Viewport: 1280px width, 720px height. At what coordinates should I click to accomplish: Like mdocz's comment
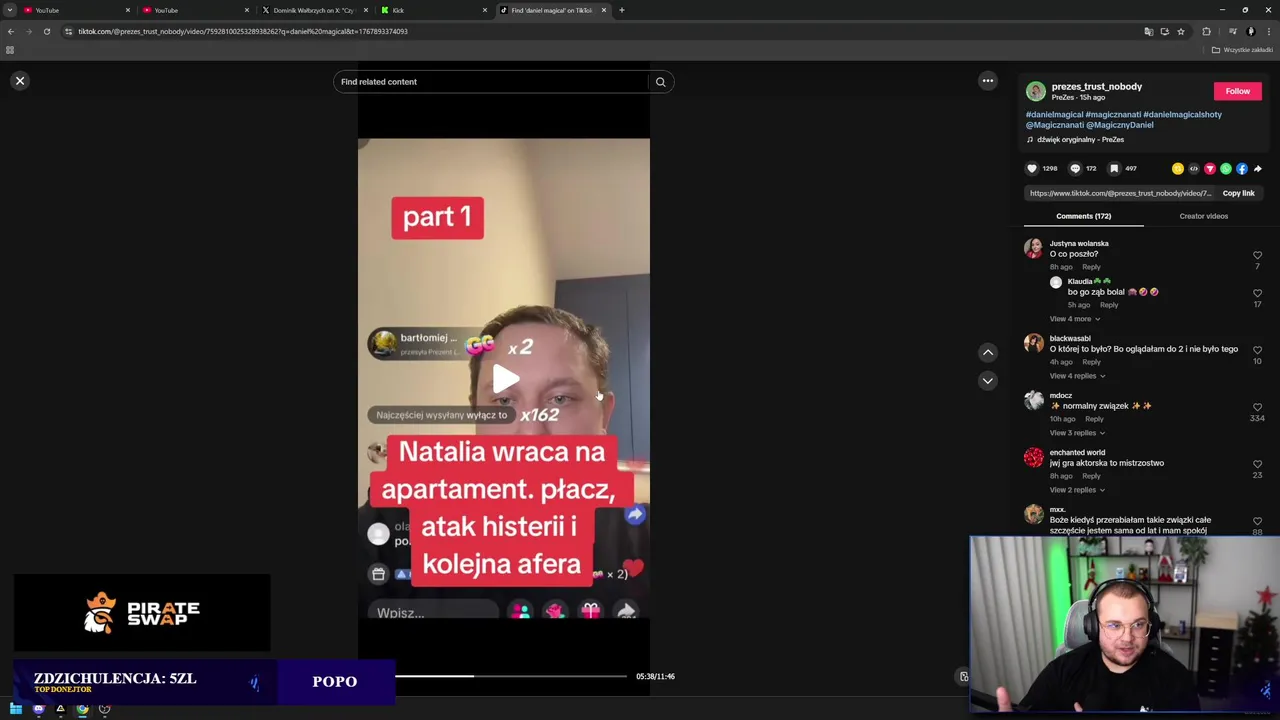coord(1257,408)
